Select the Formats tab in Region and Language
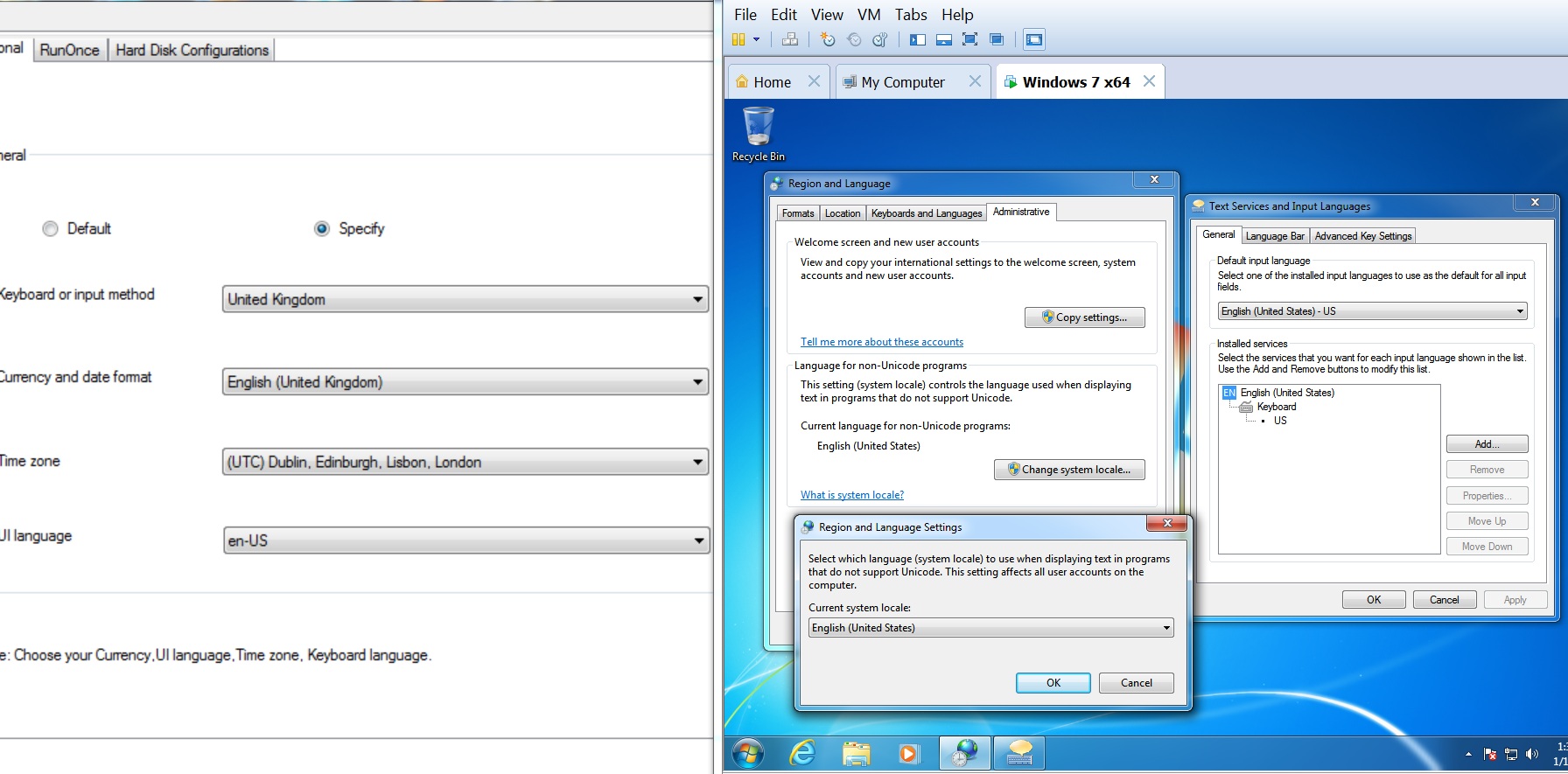 (x=798, y=213)
